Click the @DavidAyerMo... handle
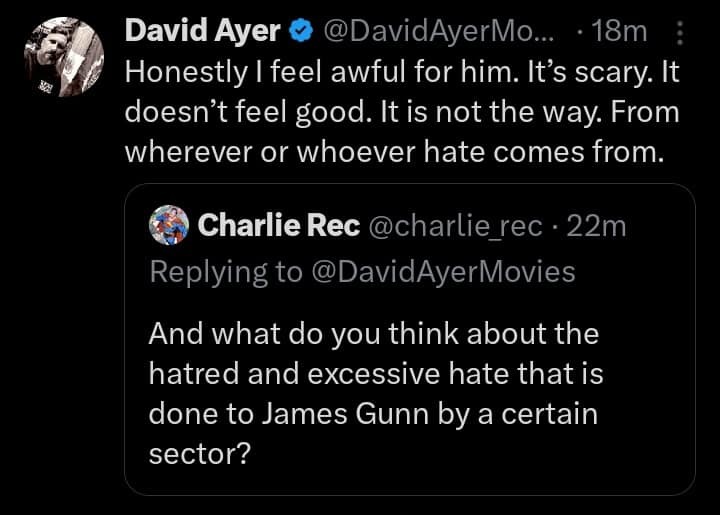 (x=435, y=32)
